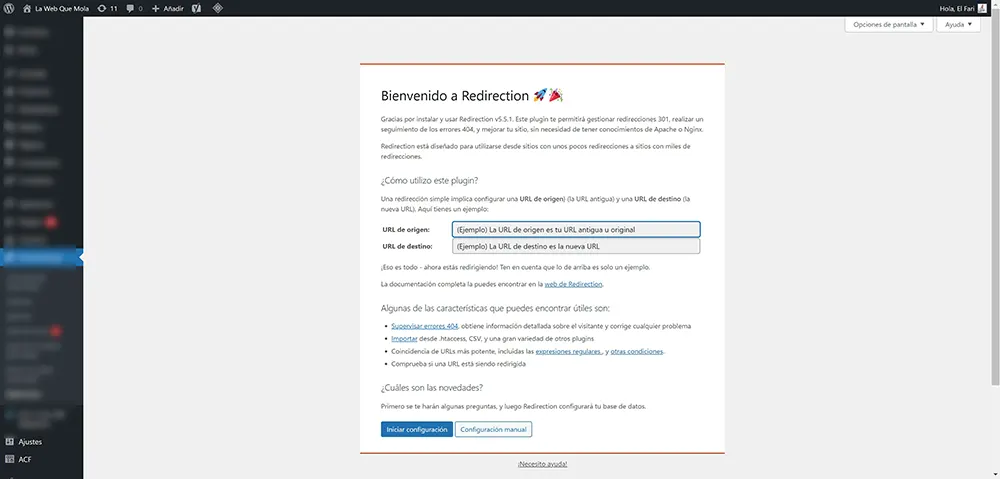Click the Ajustes sidebar icon
Image resolution: width=1000 pixels, height=479 pixels.
[9, 441]
